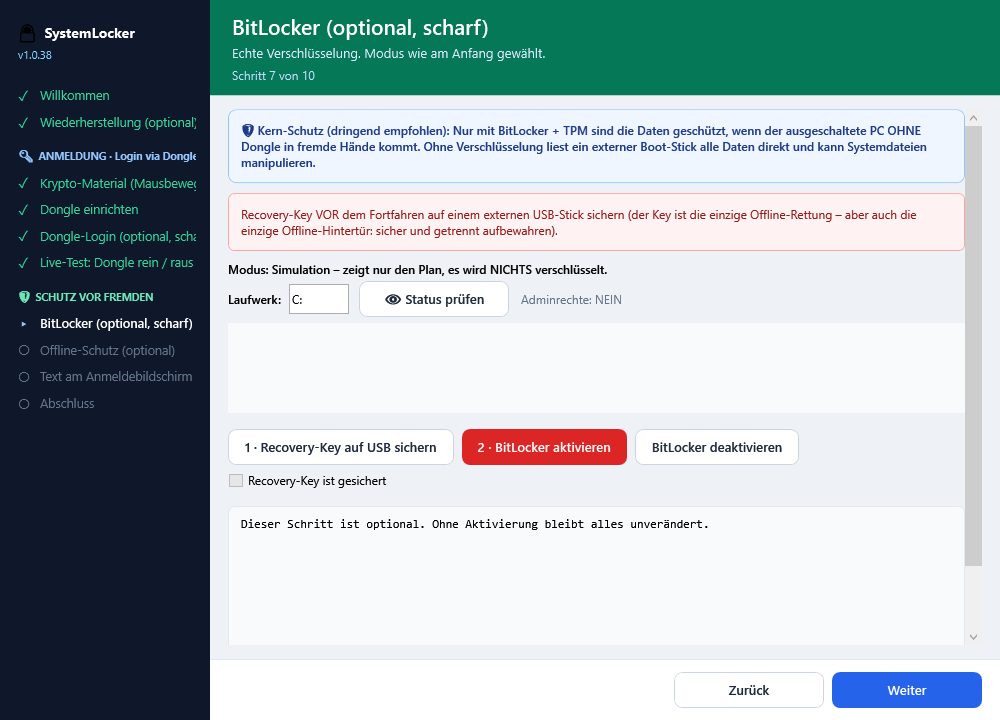Jump to Text am Anmeldebildschirm step

point(116,377)
